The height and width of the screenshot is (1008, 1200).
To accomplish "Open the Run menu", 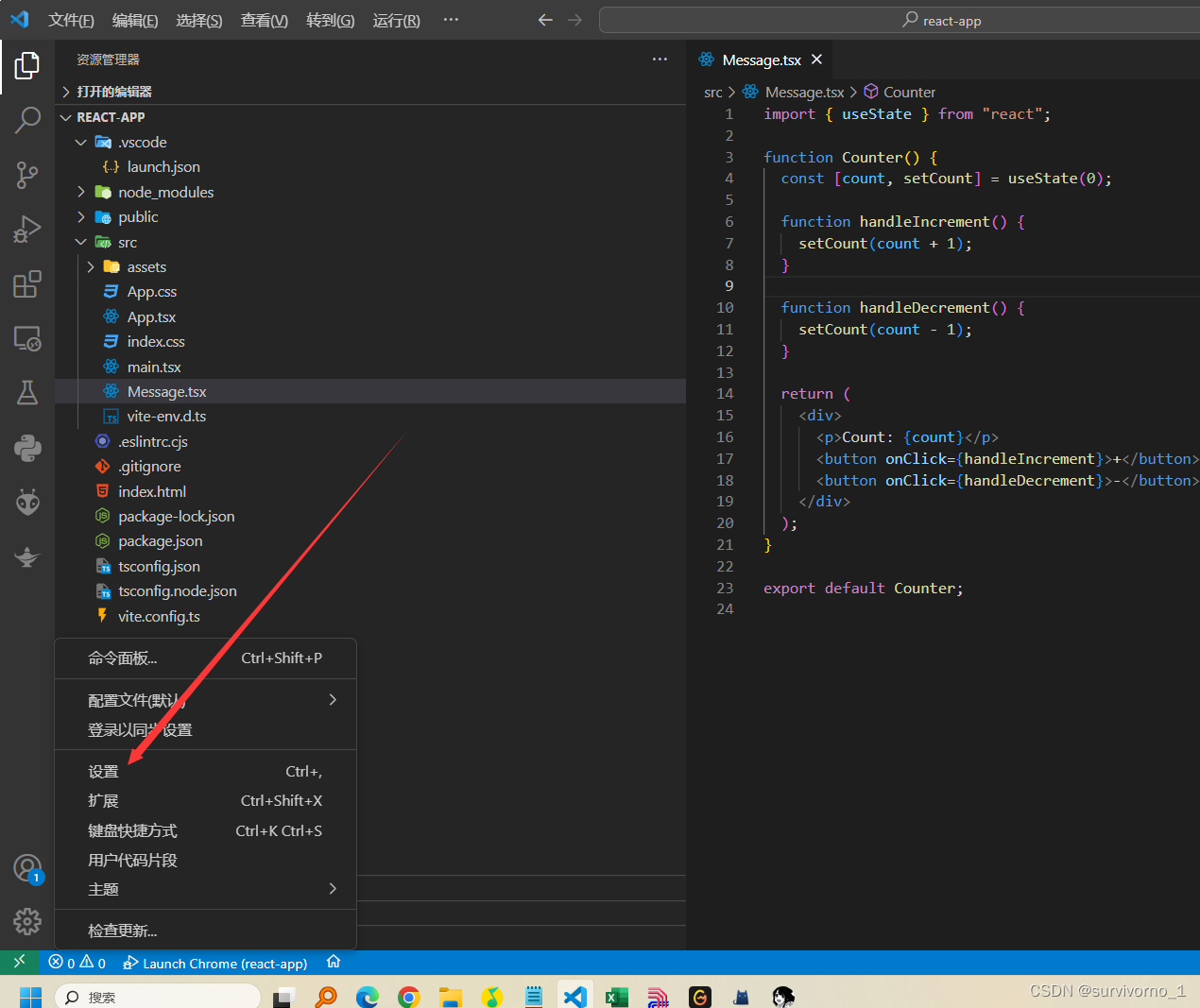I will [397, 20].
